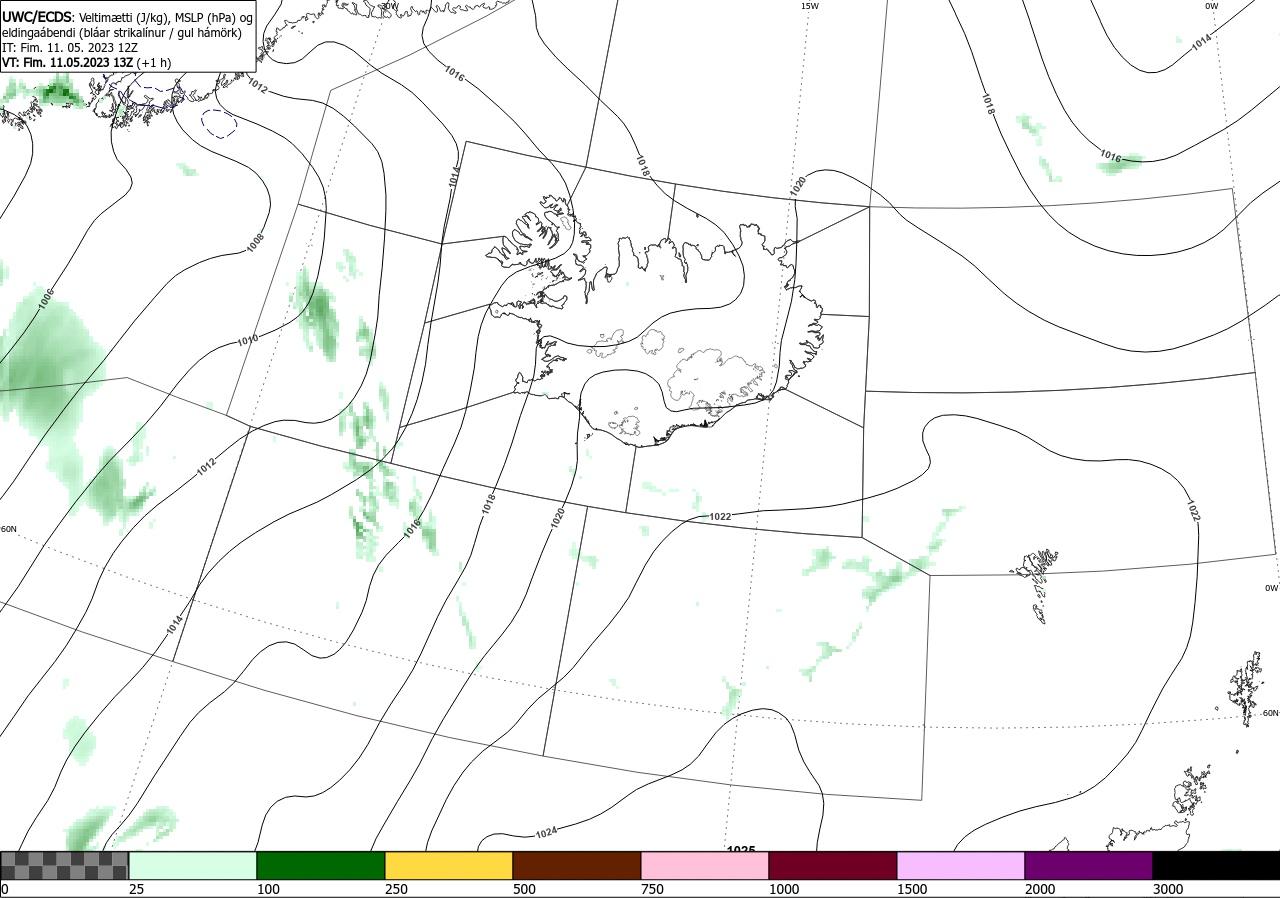This screenshot has width=1280, height=898.
Task: Click the "UWC/ECDS" title heading
Action: pos(37,17)
